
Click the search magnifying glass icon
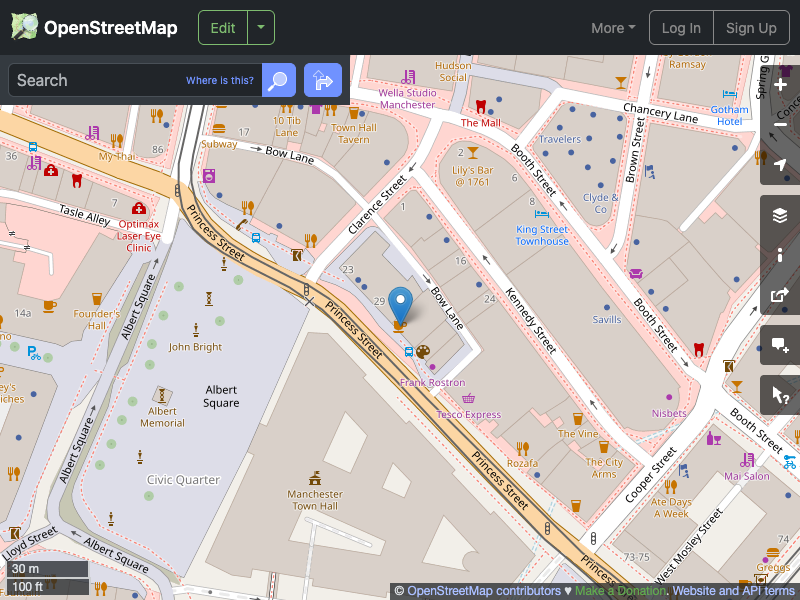click(x=278, y=80)
